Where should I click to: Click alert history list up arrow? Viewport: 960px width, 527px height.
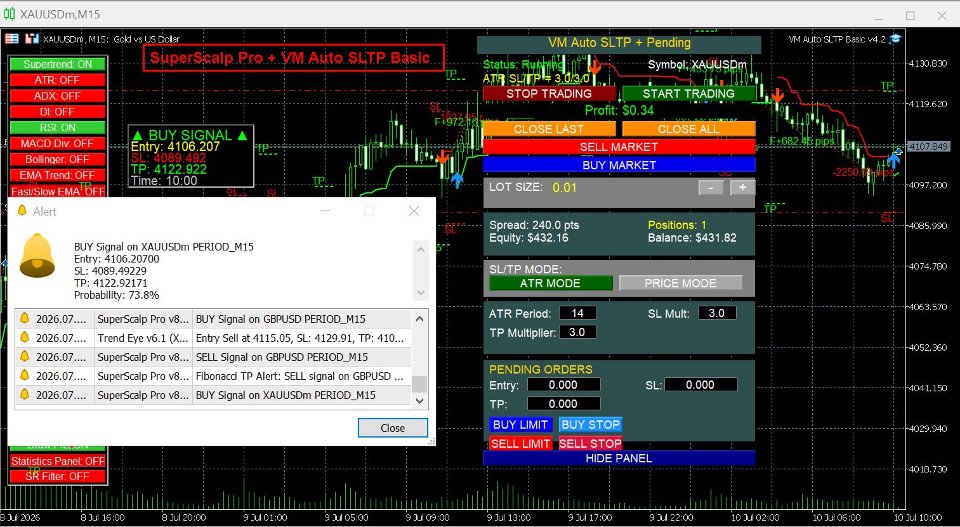419,318
